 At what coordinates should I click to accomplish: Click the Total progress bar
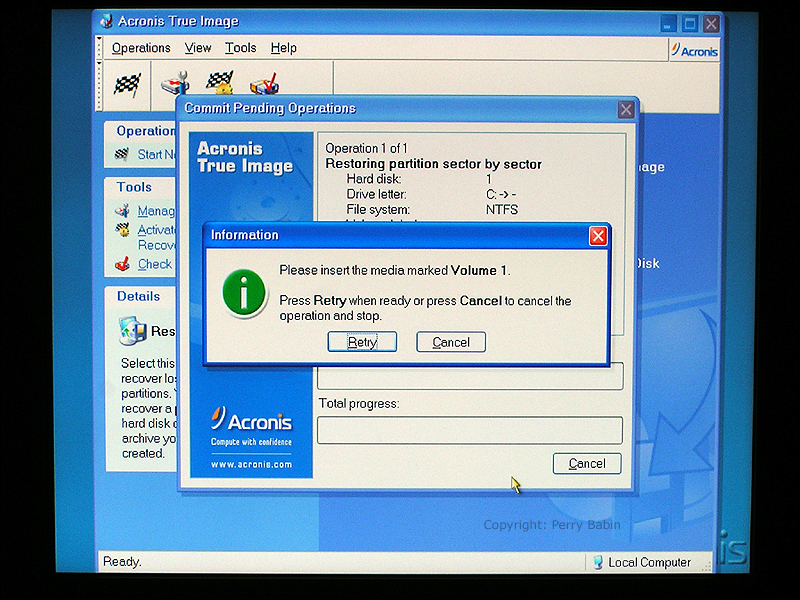click(x=470, y=430)
